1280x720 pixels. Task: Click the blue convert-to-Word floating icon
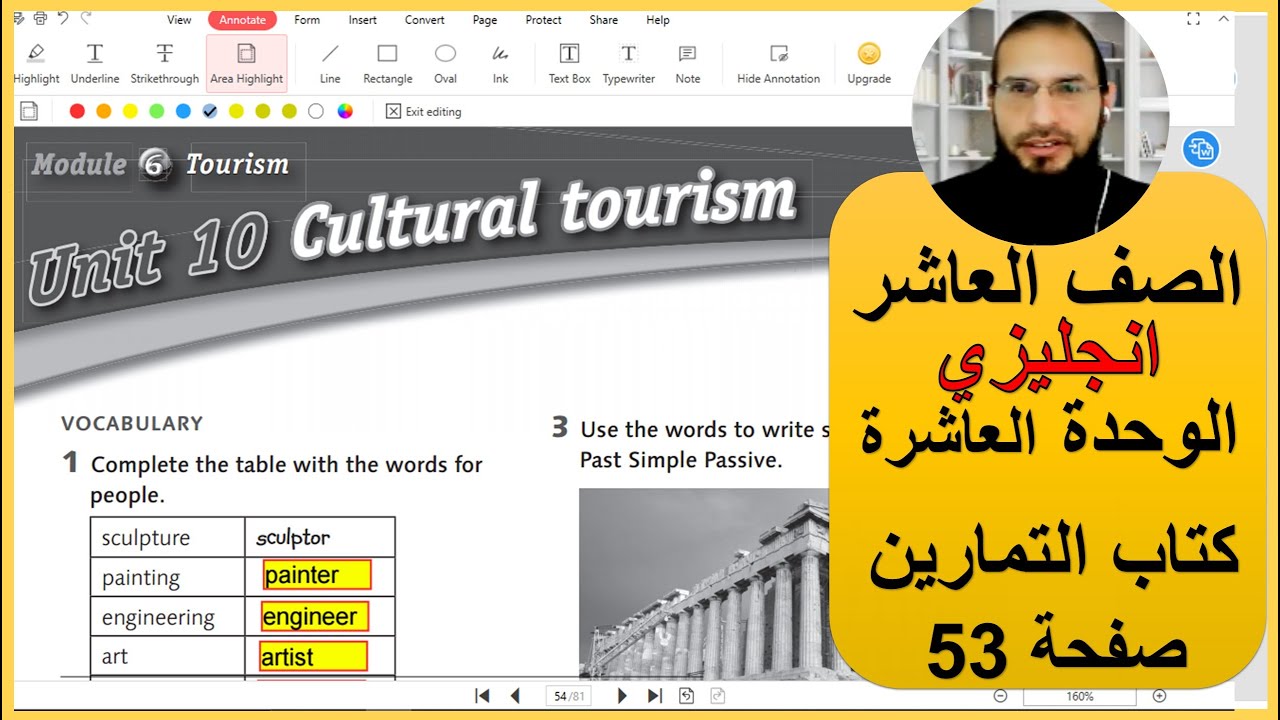(x=1200, y=150)
